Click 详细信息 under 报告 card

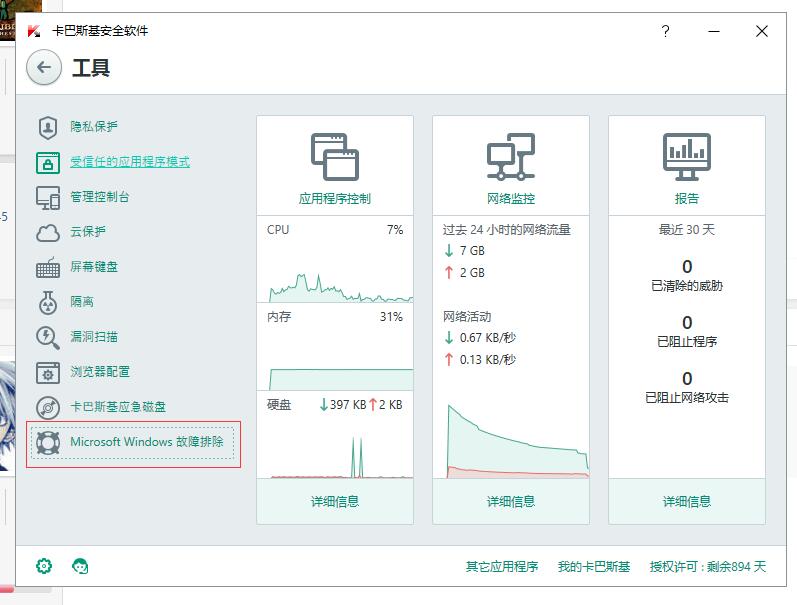687,502
